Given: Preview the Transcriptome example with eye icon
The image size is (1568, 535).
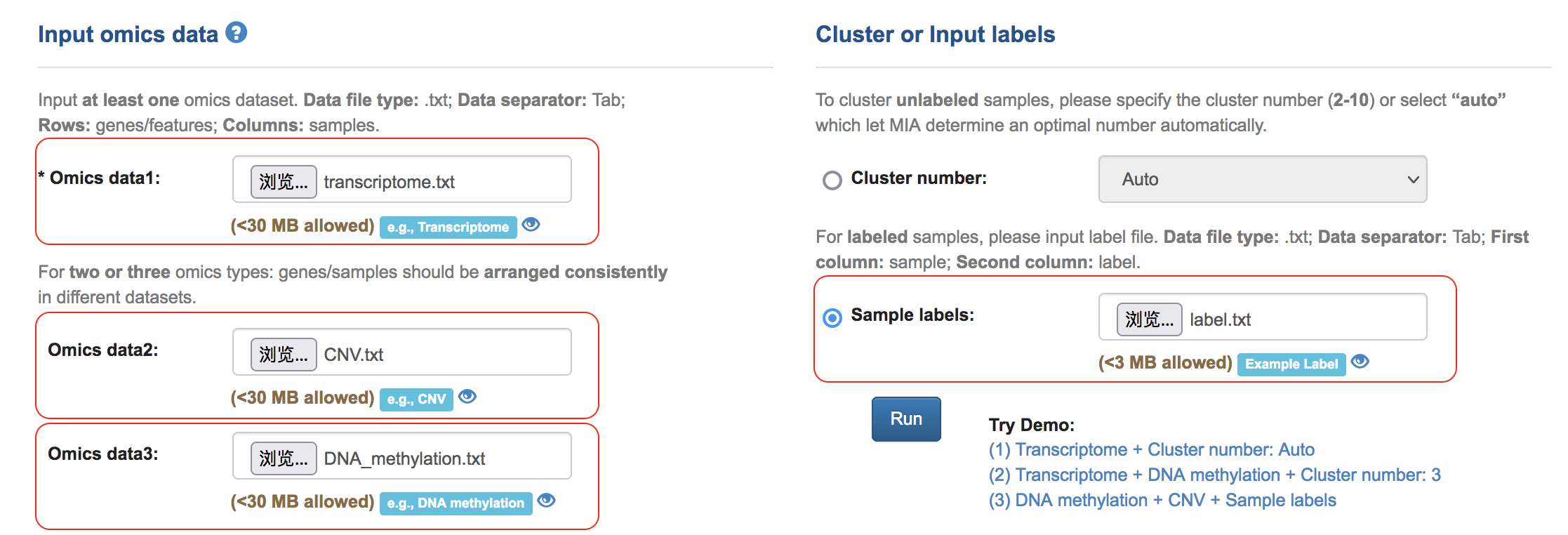Looking at the screenshot, I should tap(531, 225).
